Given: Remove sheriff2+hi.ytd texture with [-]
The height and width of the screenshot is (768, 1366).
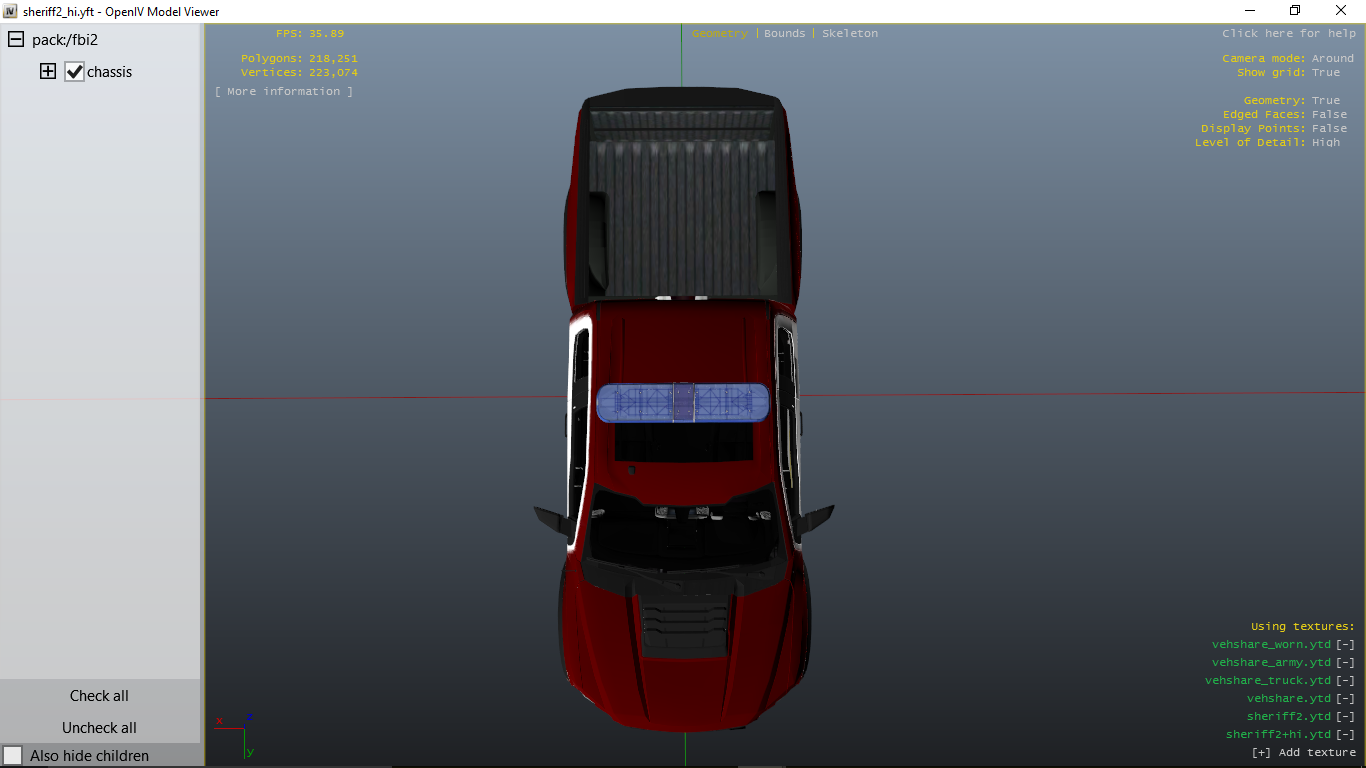Looking at the screenshot, I should 1345,735.
